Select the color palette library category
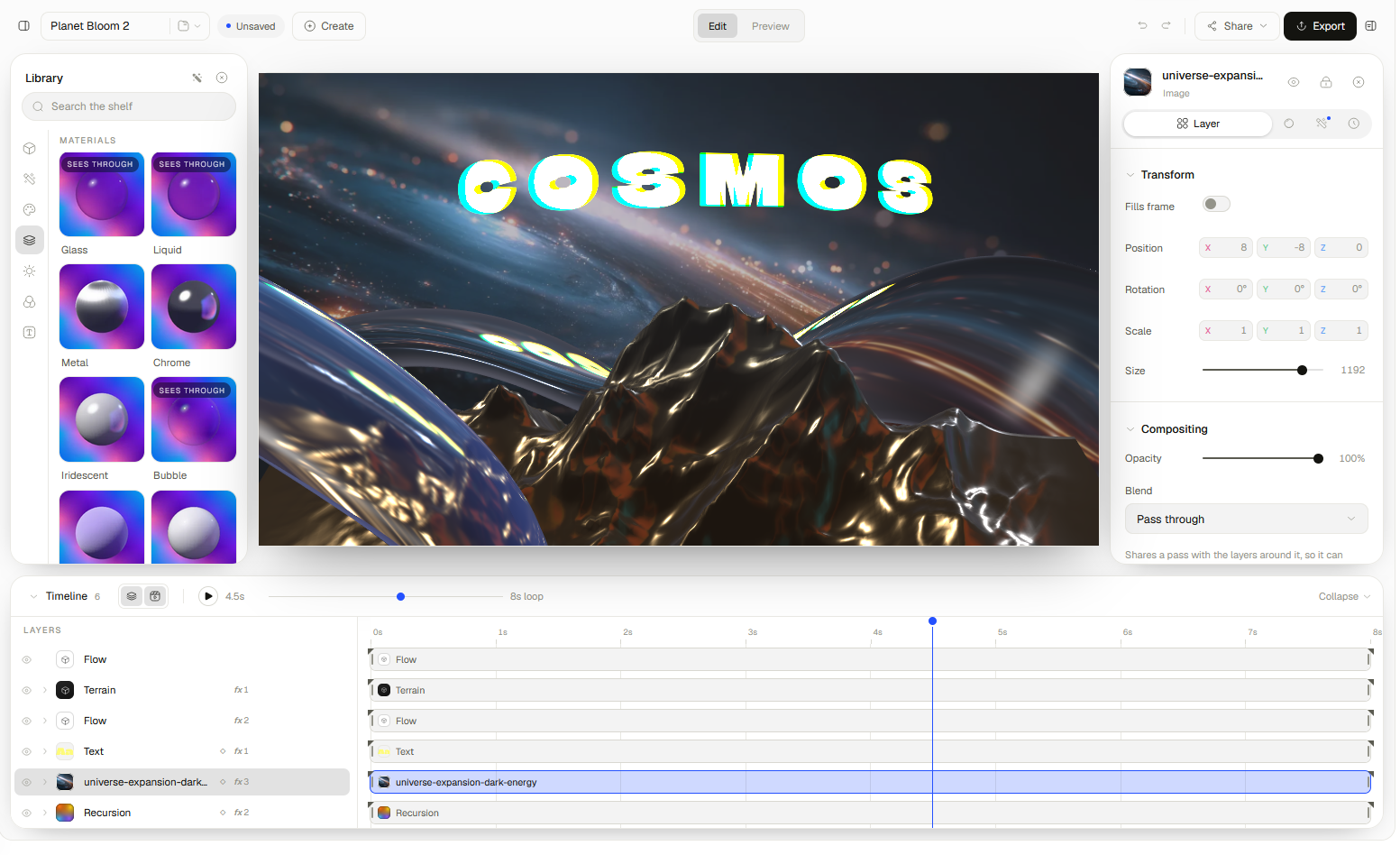Screen dimensions: 1400x855 click(30, 210)
